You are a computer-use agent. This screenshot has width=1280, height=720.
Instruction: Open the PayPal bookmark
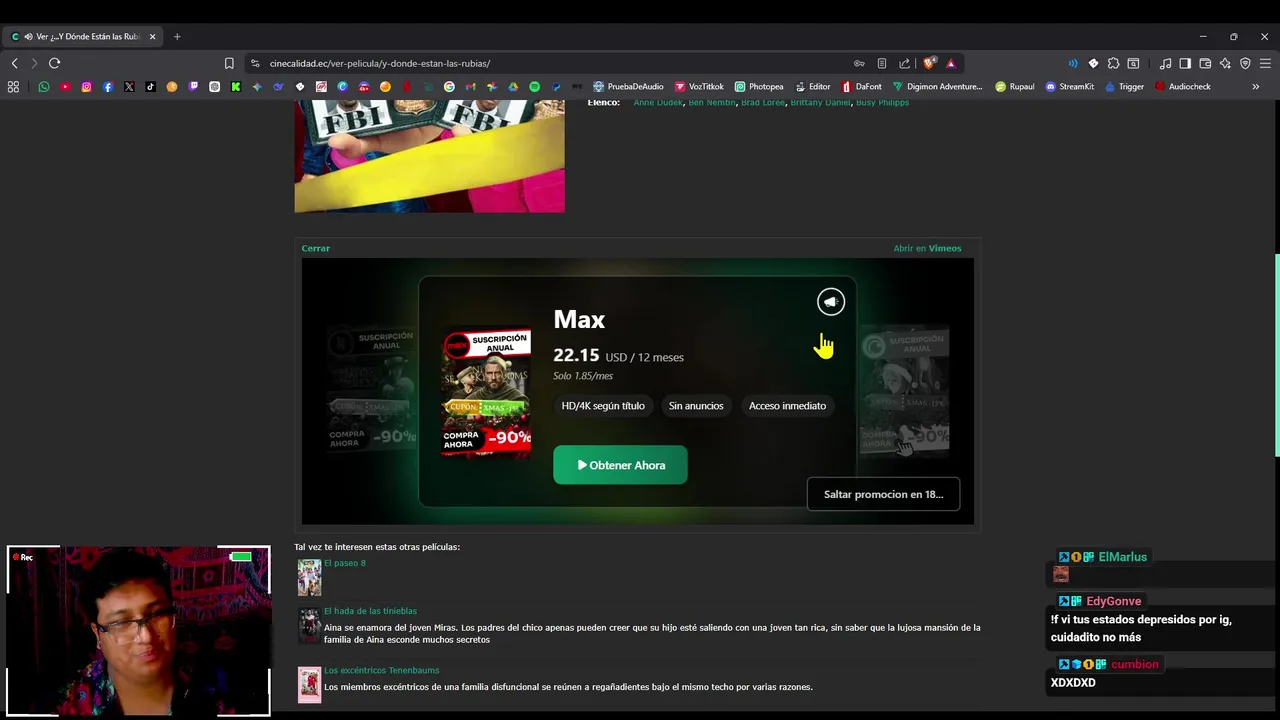(556, 87)
